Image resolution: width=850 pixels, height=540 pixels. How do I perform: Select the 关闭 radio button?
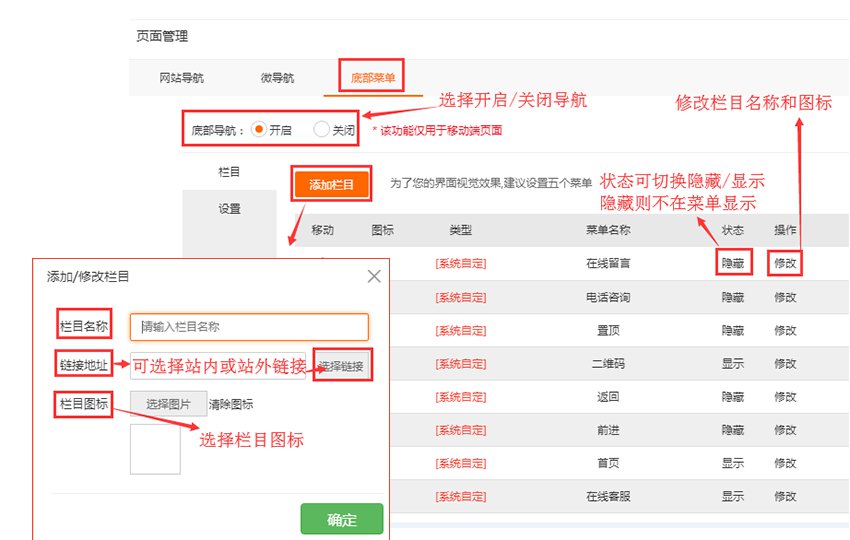pos(321,129)
